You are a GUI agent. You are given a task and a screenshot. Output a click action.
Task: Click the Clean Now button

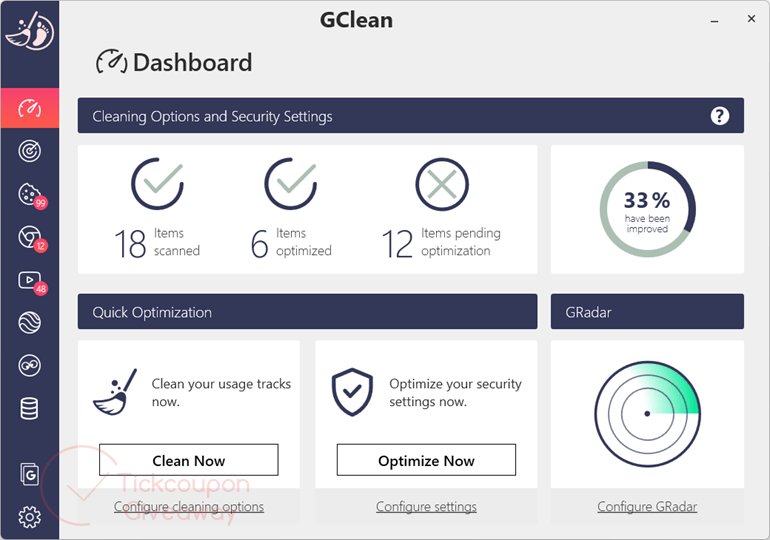click(189, 460)
